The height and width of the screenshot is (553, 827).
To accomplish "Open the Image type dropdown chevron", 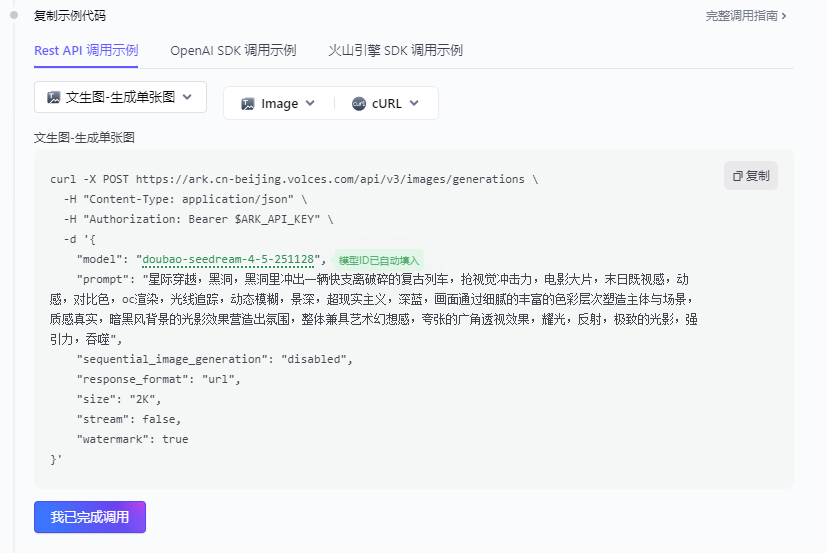I will coord(310,103).
